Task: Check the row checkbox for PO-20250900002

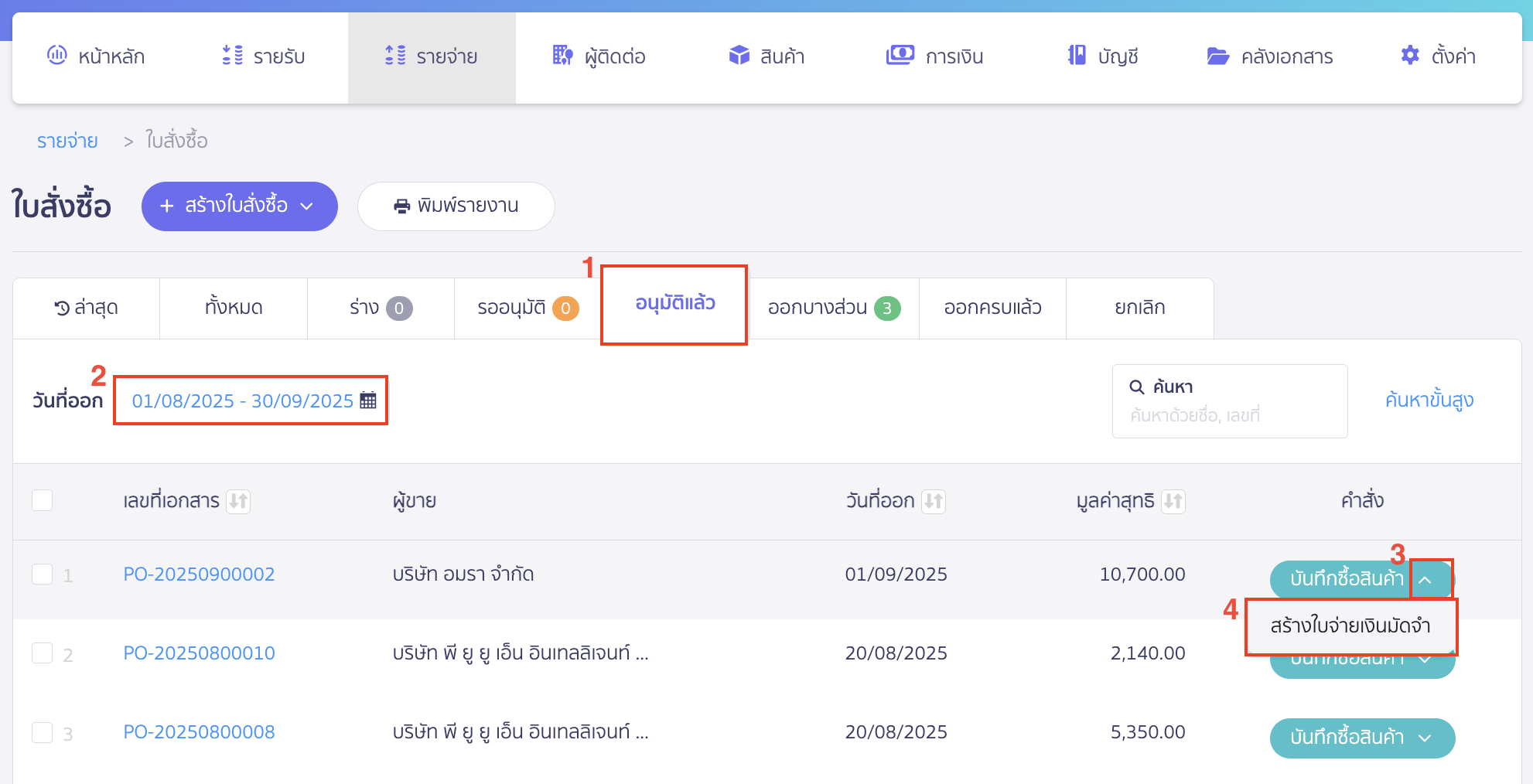Action: pos(43,573)
